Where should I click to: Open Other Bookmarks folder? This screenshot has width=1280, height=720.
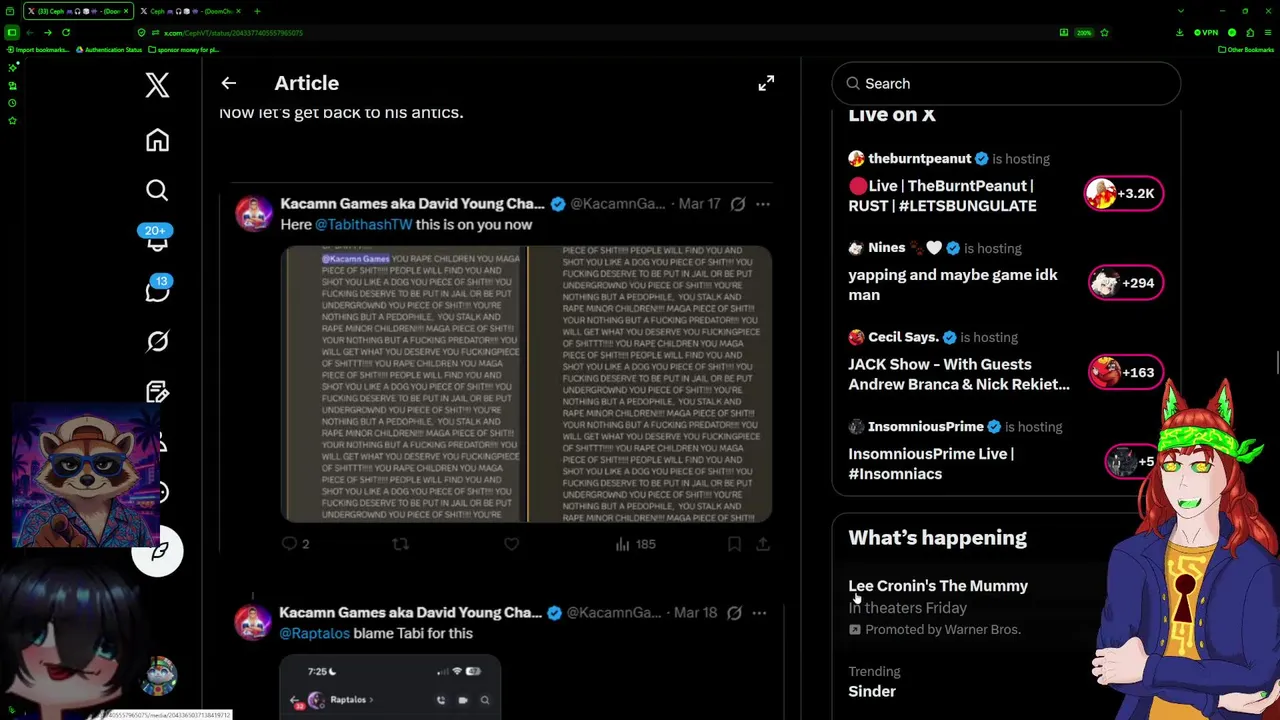(1246, 49)
